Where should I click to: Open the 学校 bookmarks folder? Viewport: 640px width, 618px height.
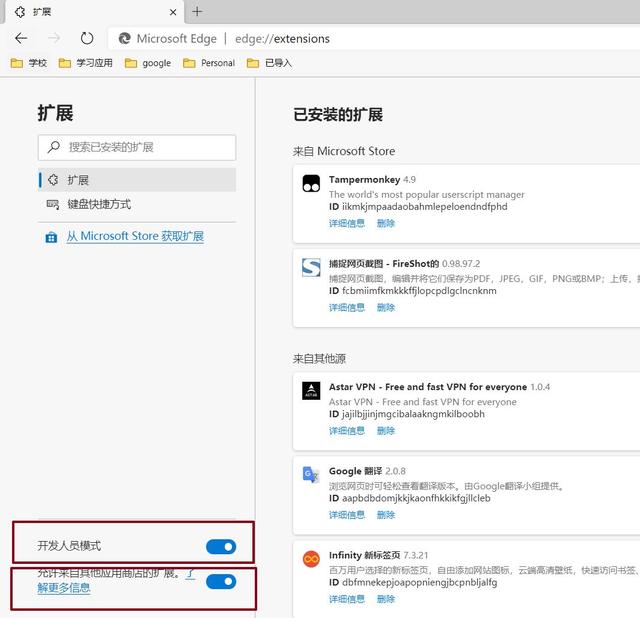(29, 63)
